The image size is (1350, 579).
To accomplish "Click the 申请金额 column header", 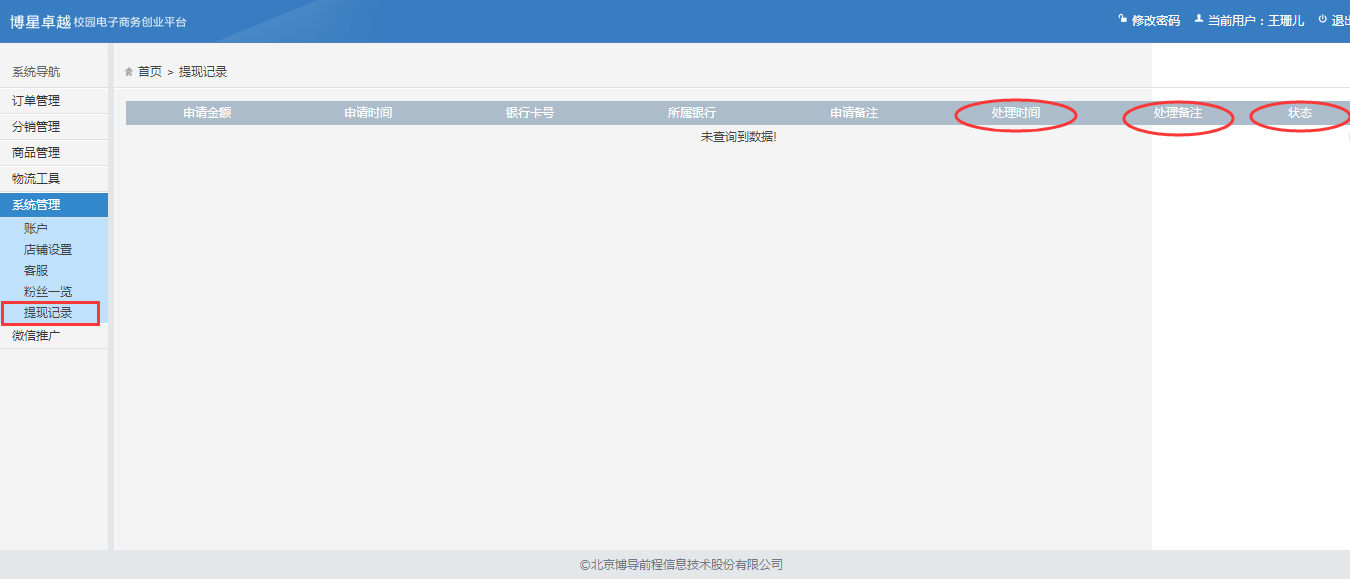I will click(207, 113).
